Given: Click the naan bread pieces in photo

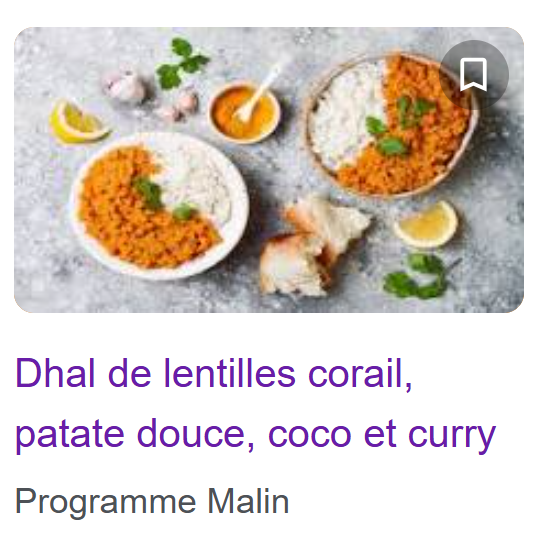Looking at the screenshot, I should [313, 248].
